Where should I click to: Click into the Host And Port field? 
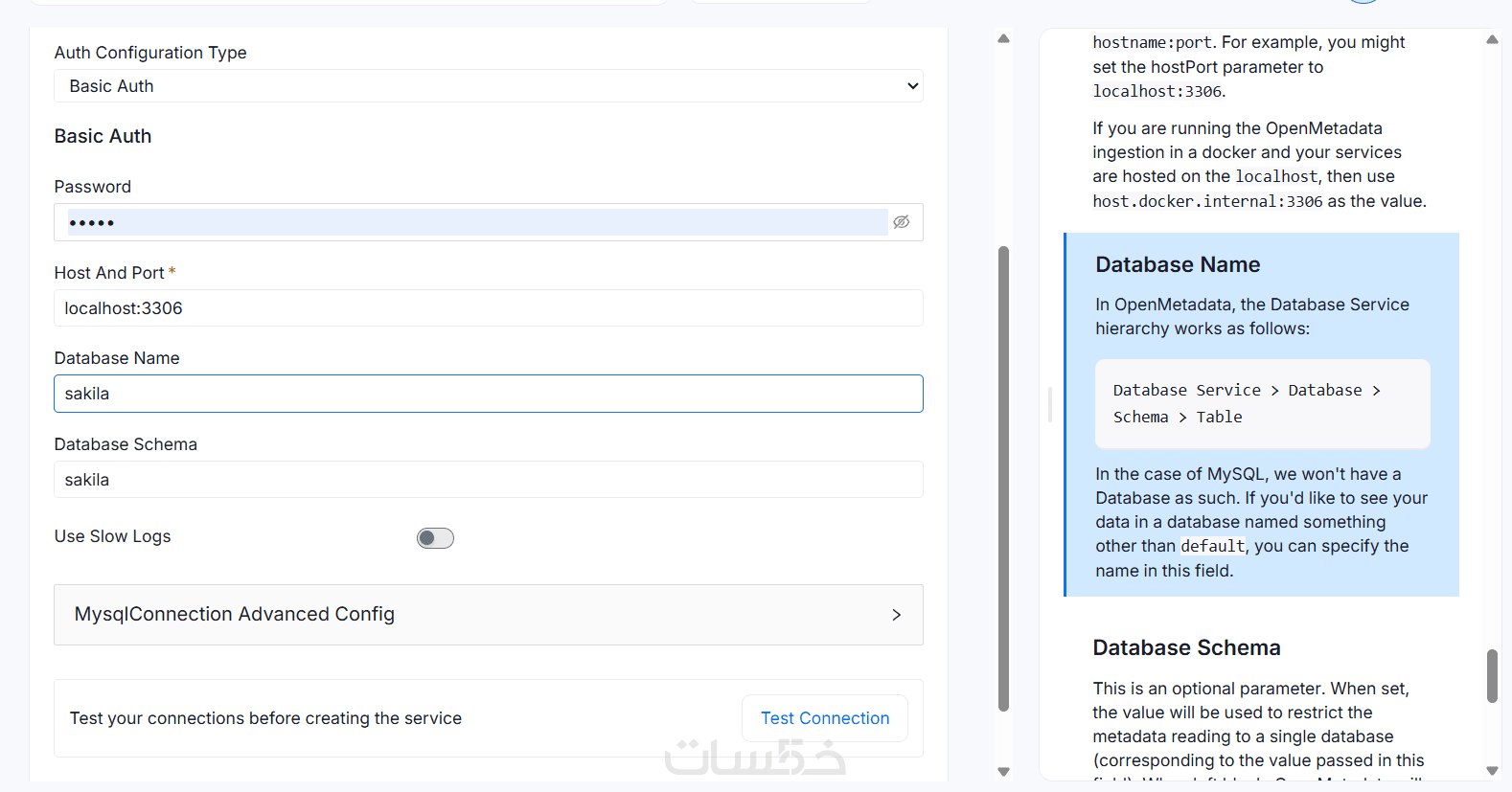488,308
